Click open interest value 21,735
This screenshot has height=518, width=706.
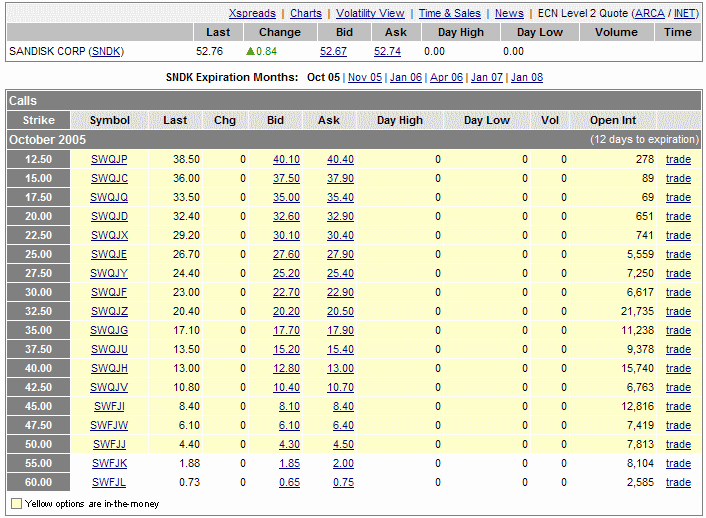point(637,311)
